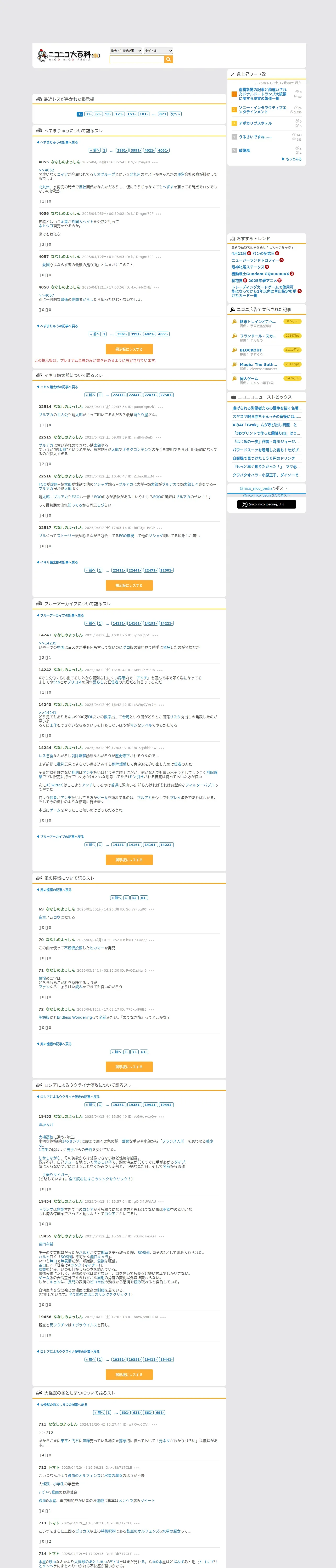Click the orange magnifier search button
Image resolution: width=336 pixels, height=1568 pixels.
(x=169, y=59)
